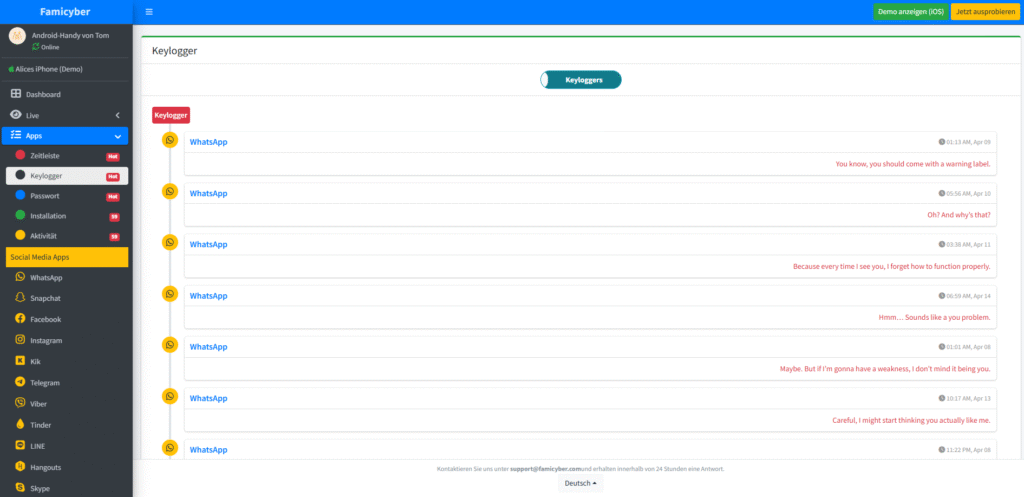Click the Facebook icon

[x=20, y=319]
